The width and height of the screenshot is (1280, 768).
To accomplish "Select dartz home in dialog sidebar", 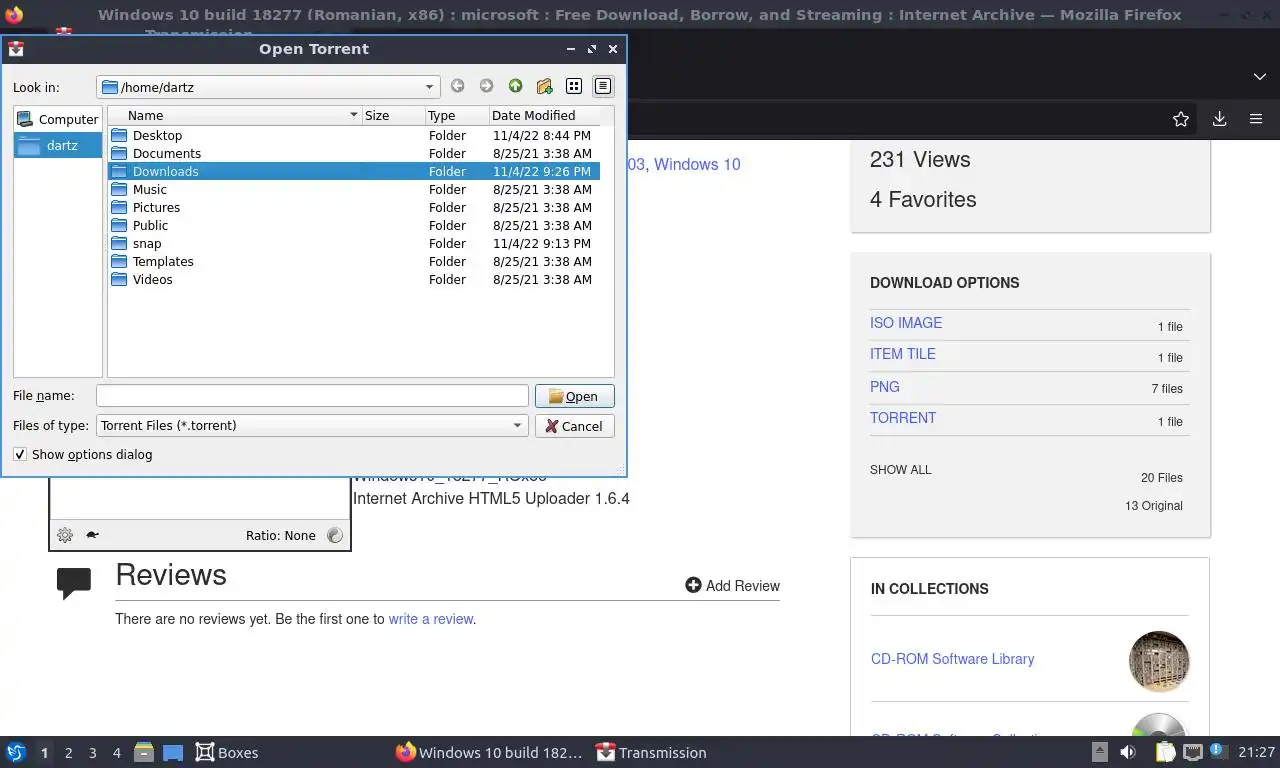I will 58,145.
